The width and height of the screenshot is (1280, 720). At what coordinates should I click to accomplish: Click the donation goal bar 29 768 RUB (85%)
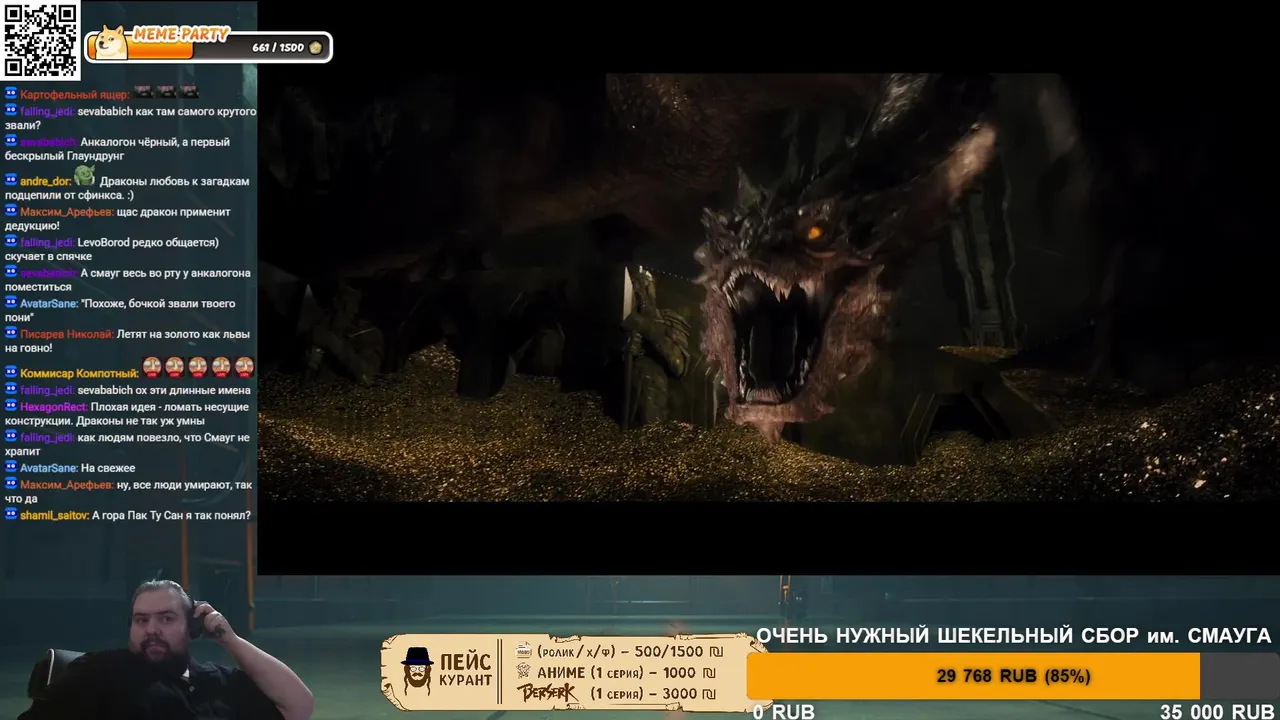coord(1013,676)
